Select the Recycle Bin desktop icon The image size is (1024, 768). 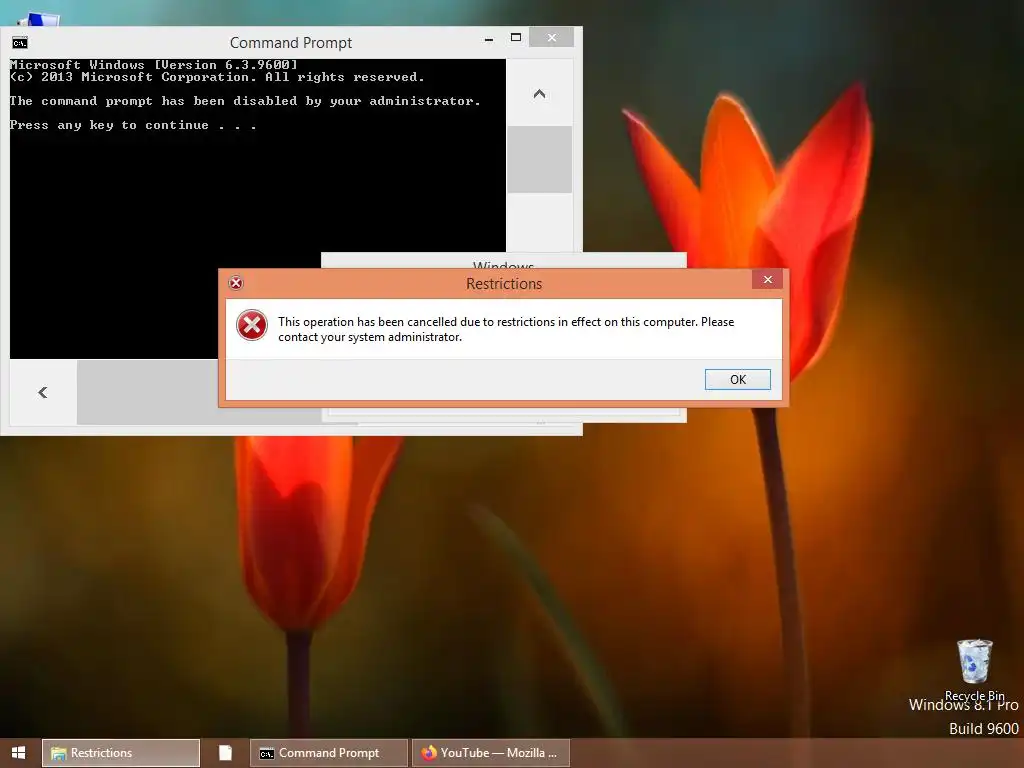click(x=974, y=669)
